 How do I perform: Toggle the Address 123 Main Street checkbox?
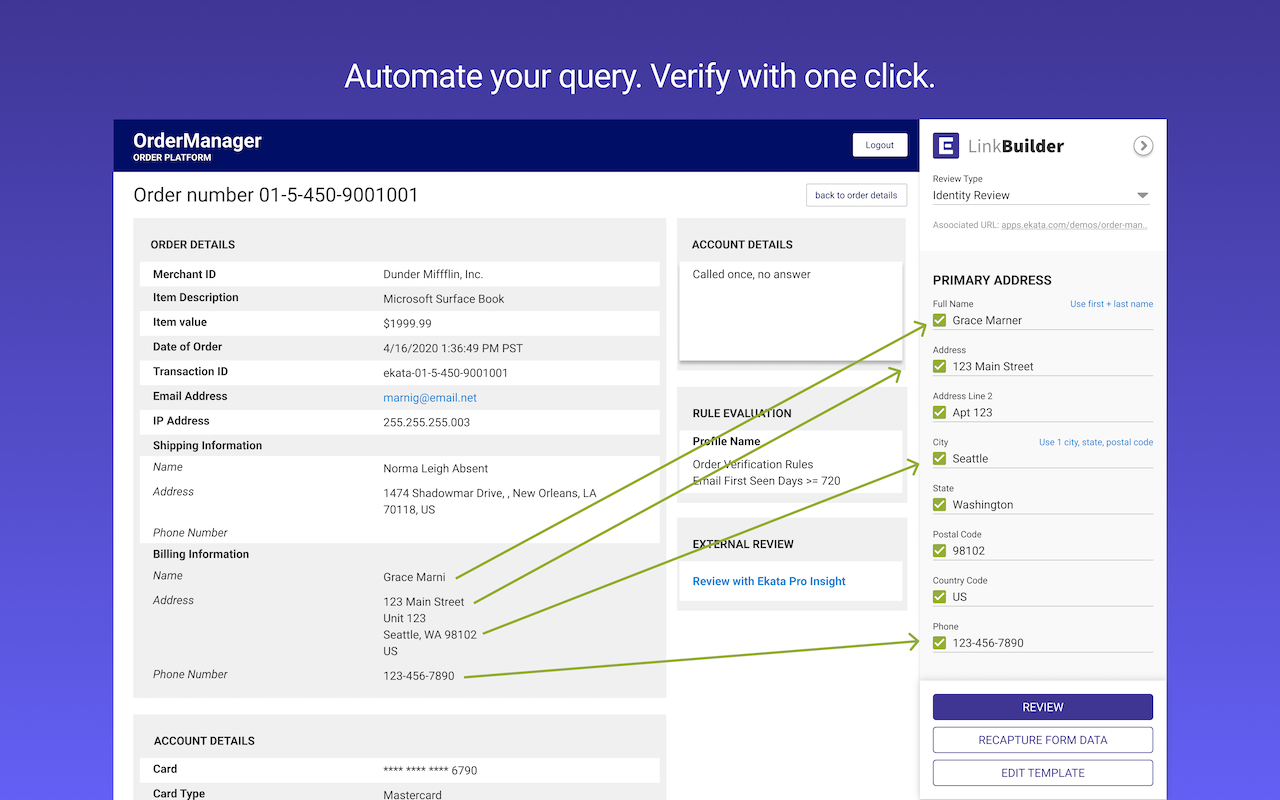(x=939, y=366)
